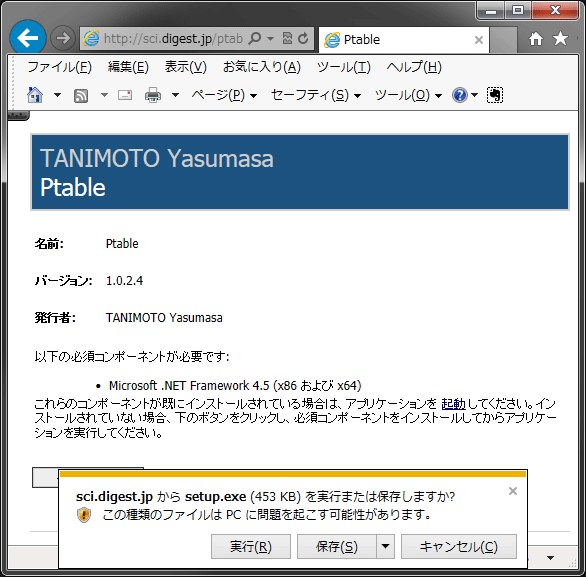Open the 編集(E) menu
The width and height of the screenshot is (586, 577).
click(128, 67)
